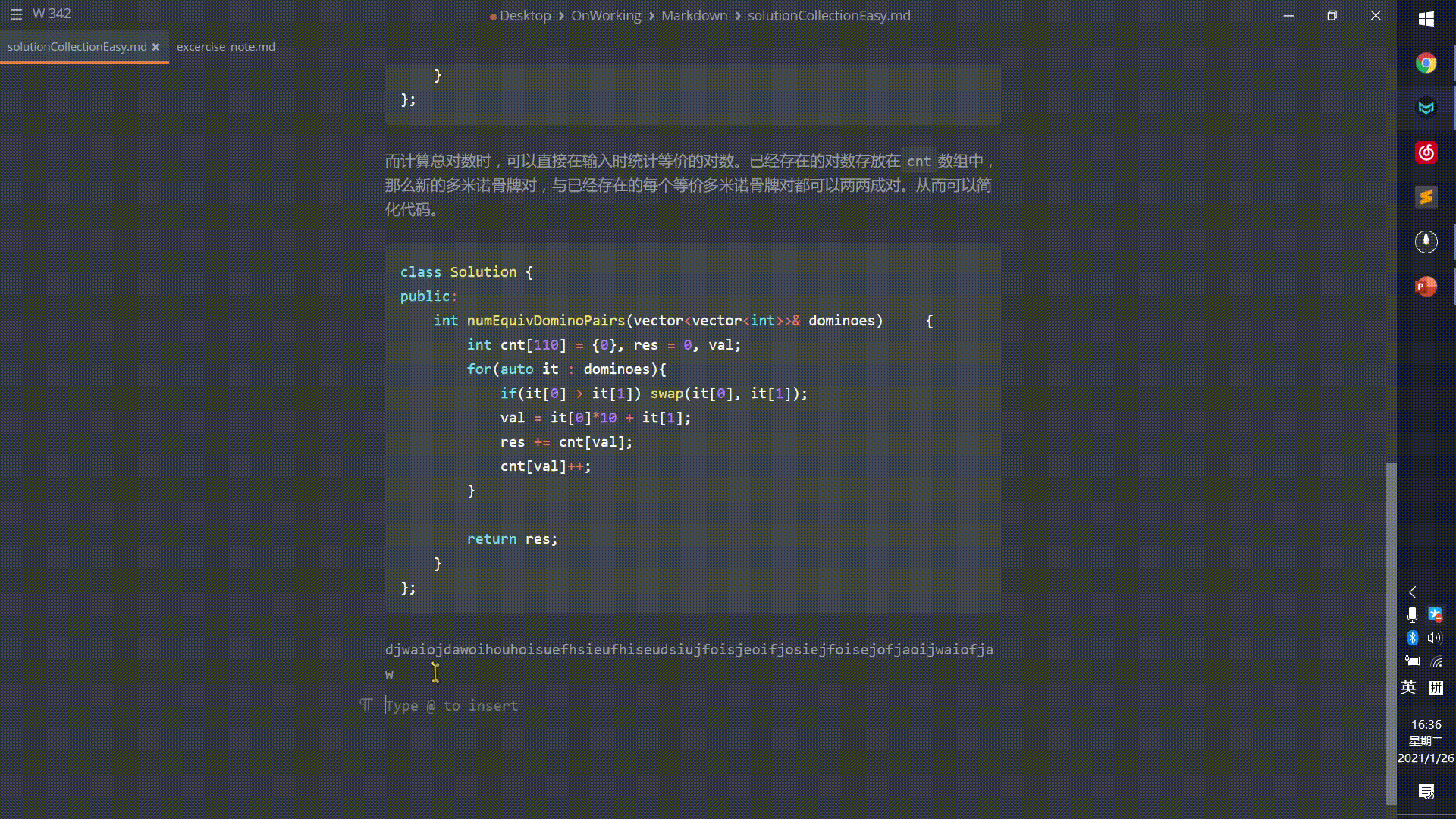The width and height of the screenshot is (1456, 819).
Task: Click the code line 'cnt[val]++;'
Action: tap(545, 466)
